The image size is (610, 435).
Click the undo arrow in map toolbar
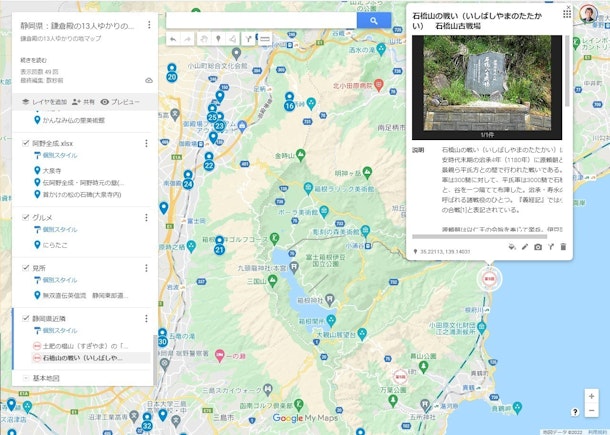[173, 39]
